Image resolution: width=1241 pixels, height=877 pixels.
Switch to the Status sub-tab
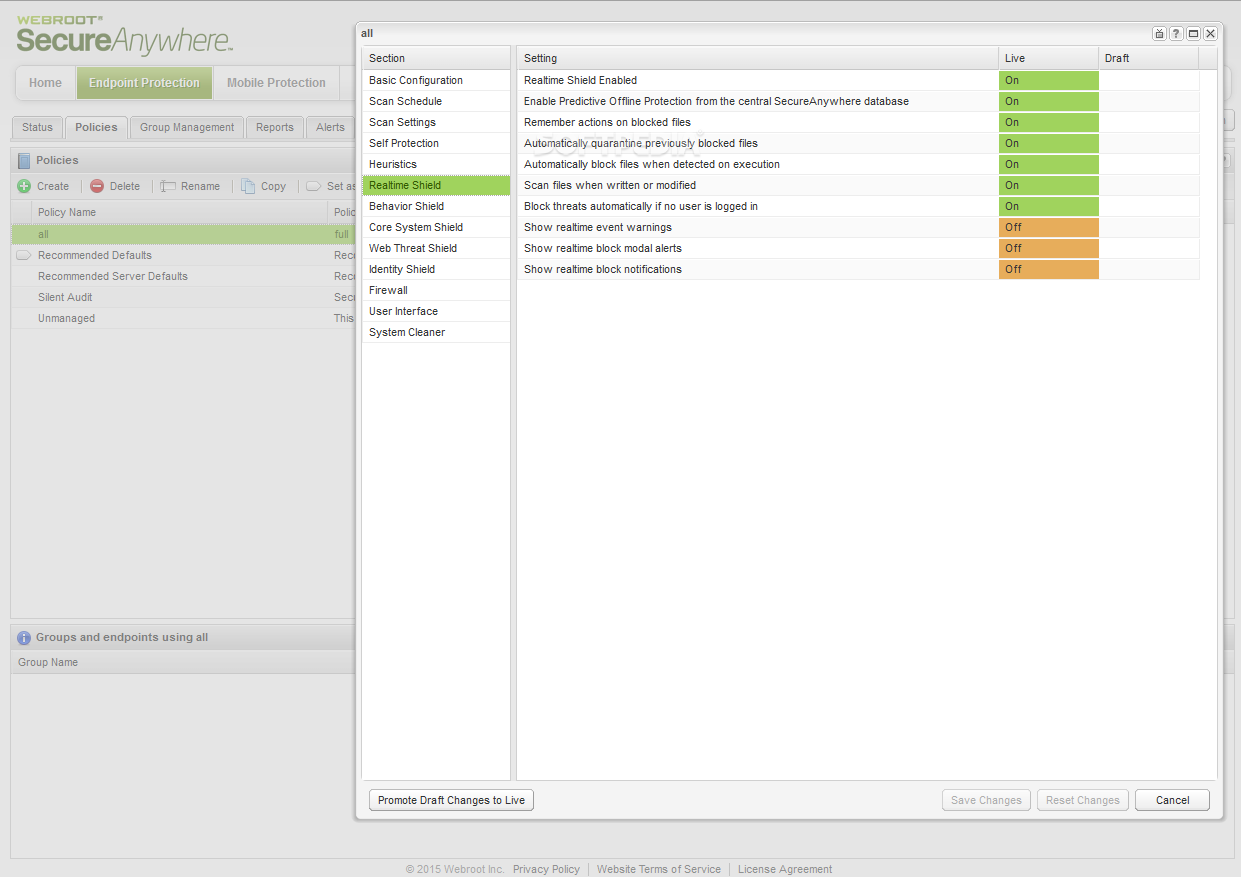[37, 127]
